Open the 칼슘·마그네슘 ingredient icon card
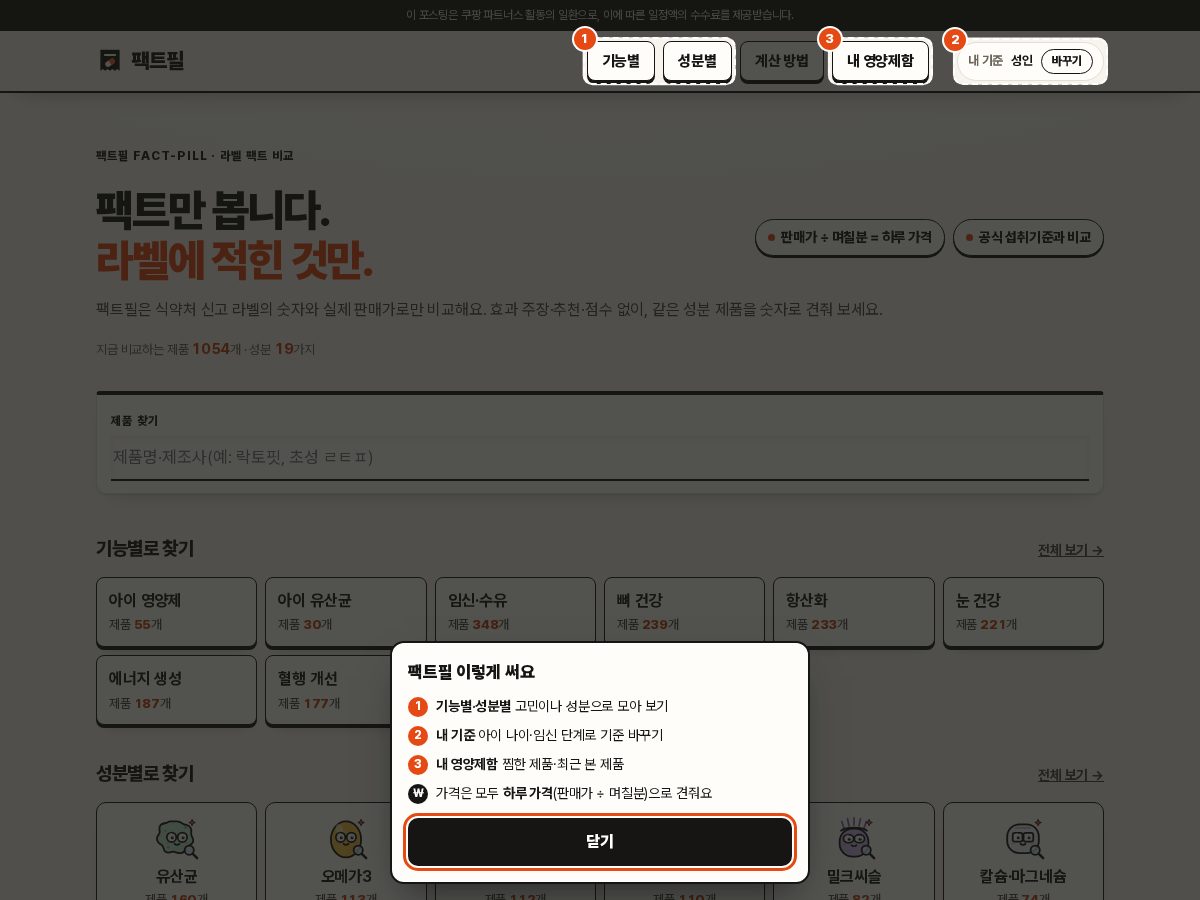This screenshot has height=900, width=1200. click(x=1023, y=851)
